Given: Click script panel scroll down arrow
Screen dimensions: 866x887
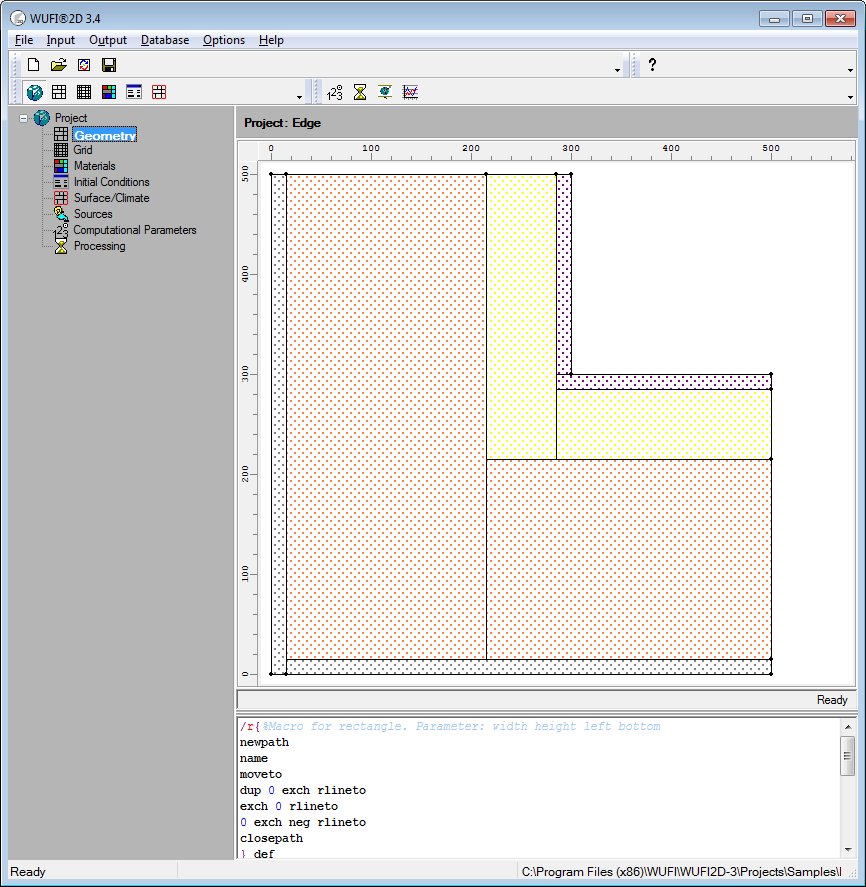Looking at the screenshot, I should click(x=847, y=850).
